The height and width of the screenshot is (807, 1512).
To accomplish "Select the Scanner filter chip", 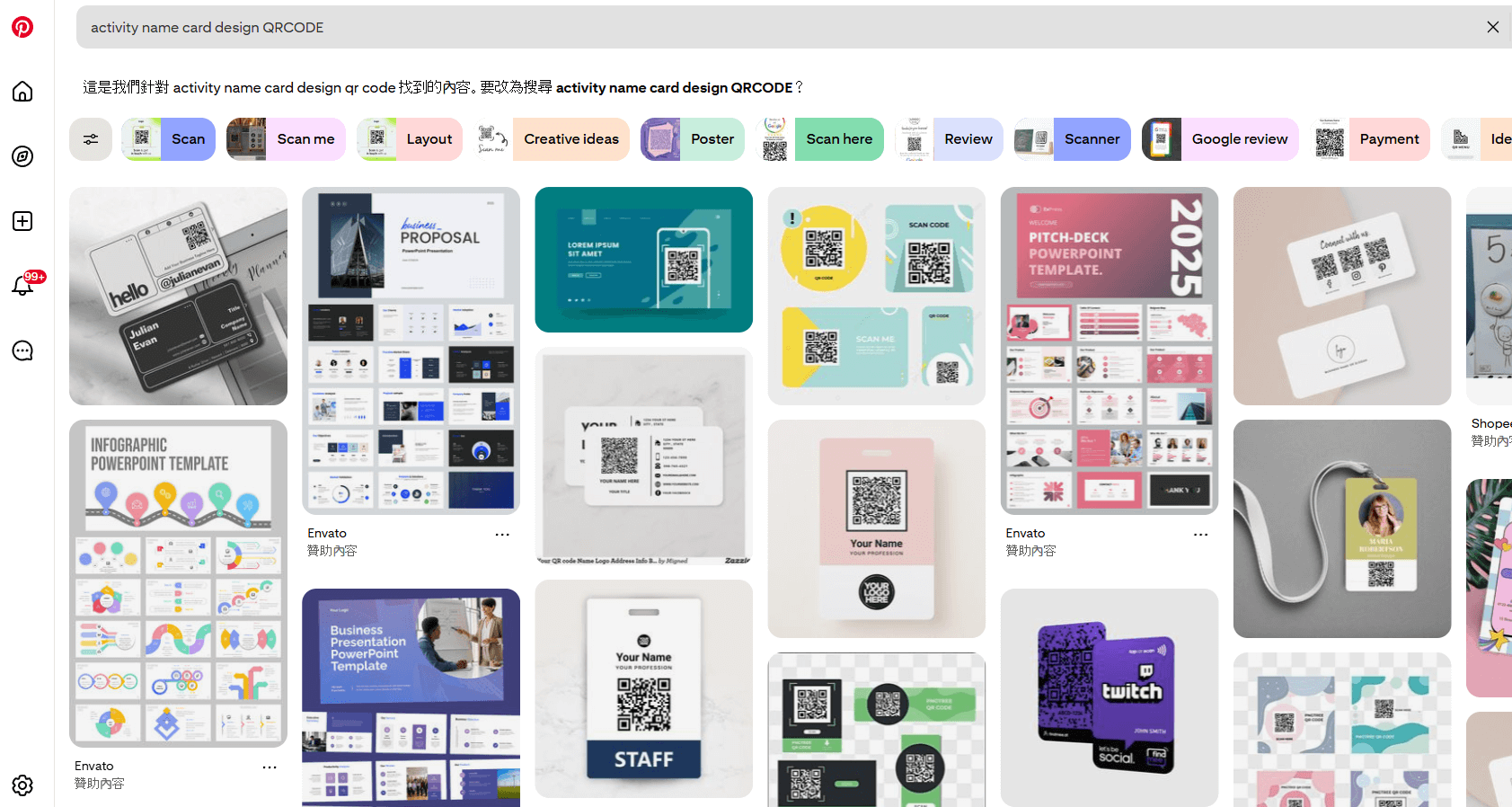I will 1073,139.
